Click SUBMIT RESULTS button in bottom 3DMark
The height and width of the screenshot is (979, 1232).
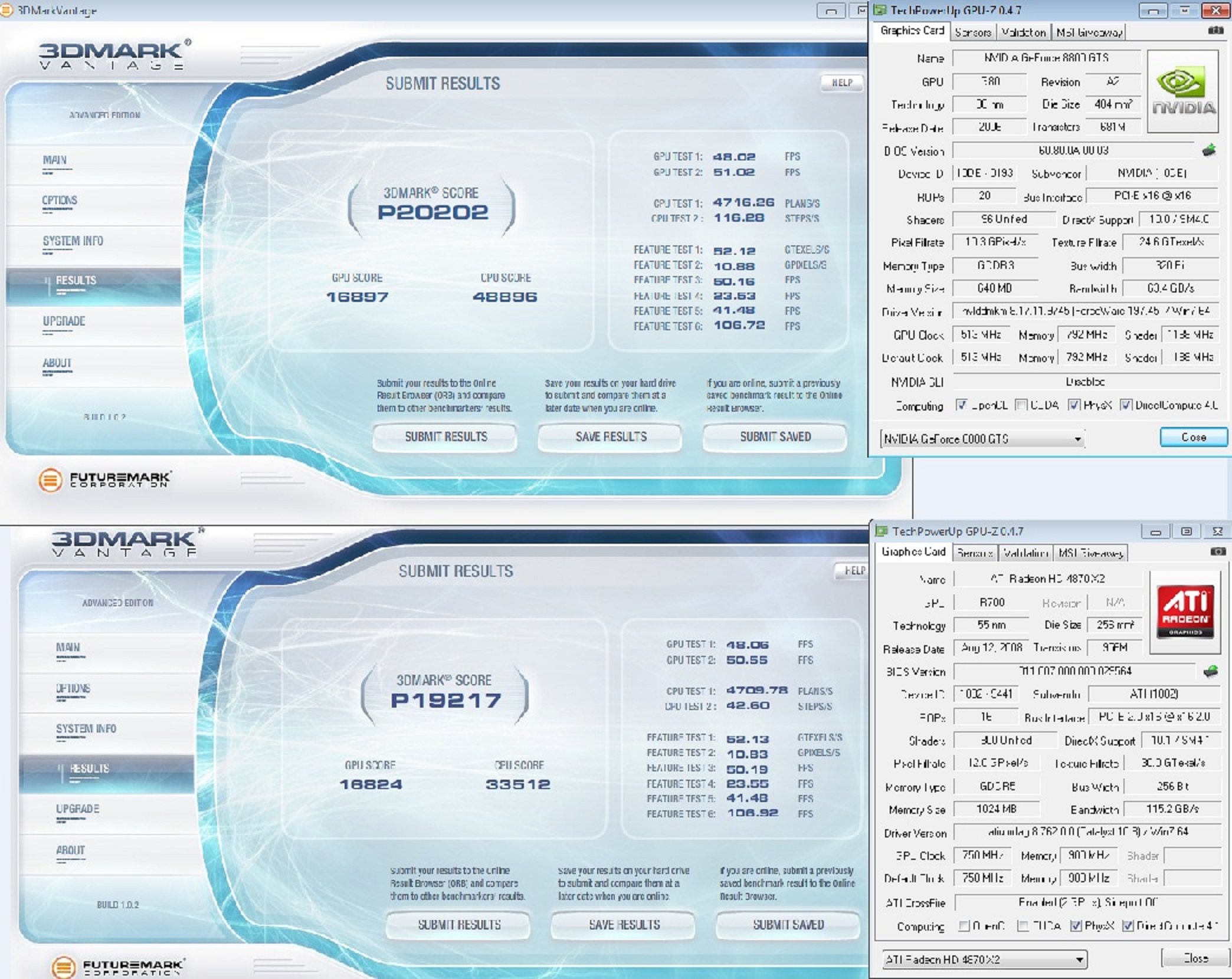coord(459,925)
